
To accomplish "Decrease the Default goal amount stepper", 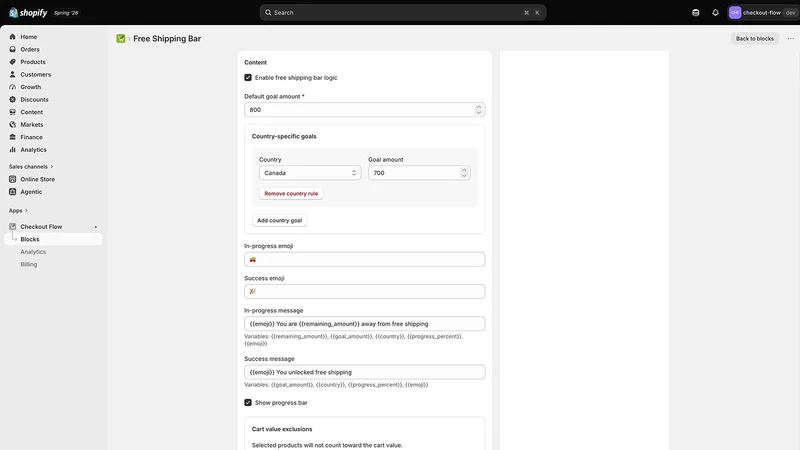I will coord(479,113).
